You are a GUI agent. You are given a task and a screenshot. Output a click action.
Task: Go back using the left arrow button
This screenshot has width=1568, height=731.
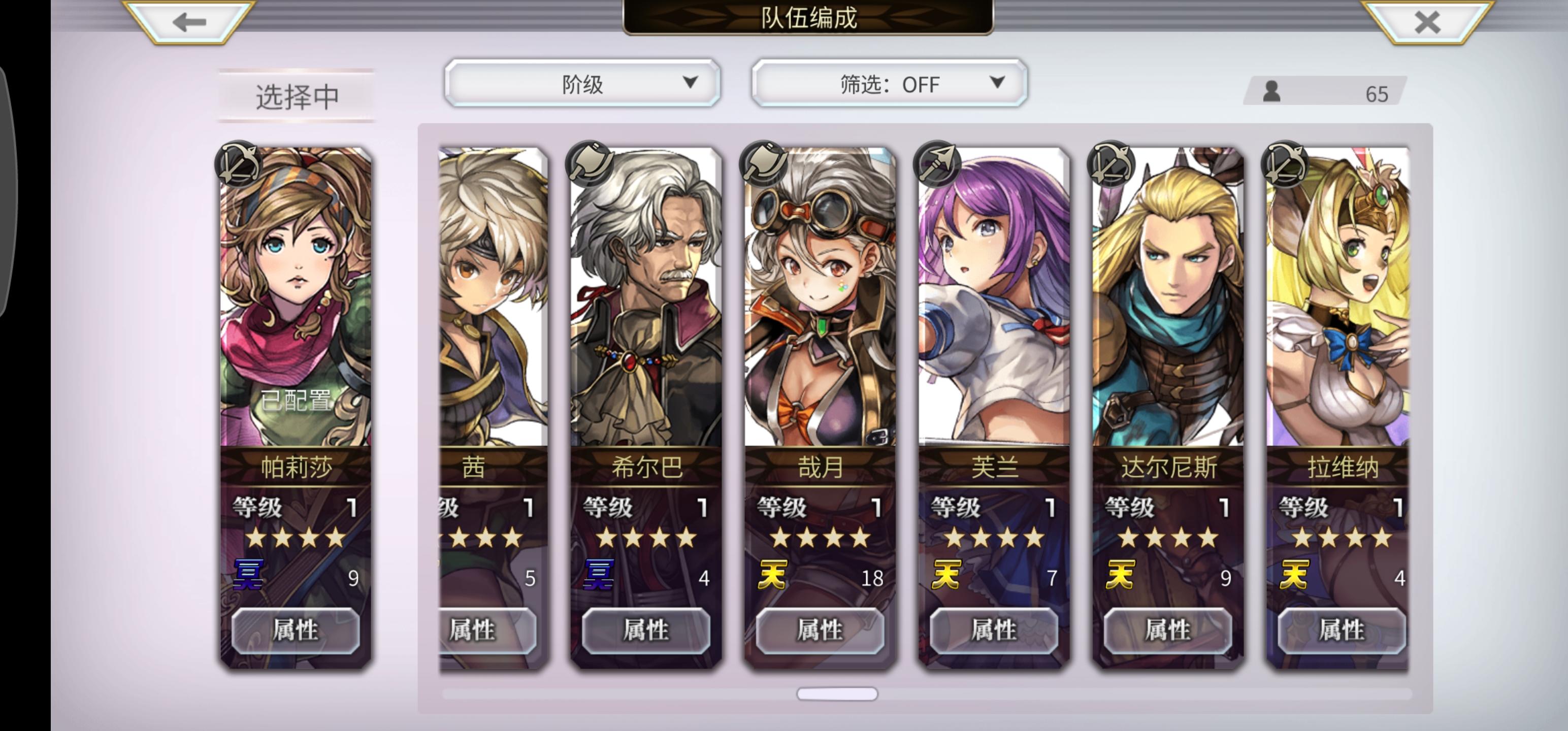(x=189, y=22)
